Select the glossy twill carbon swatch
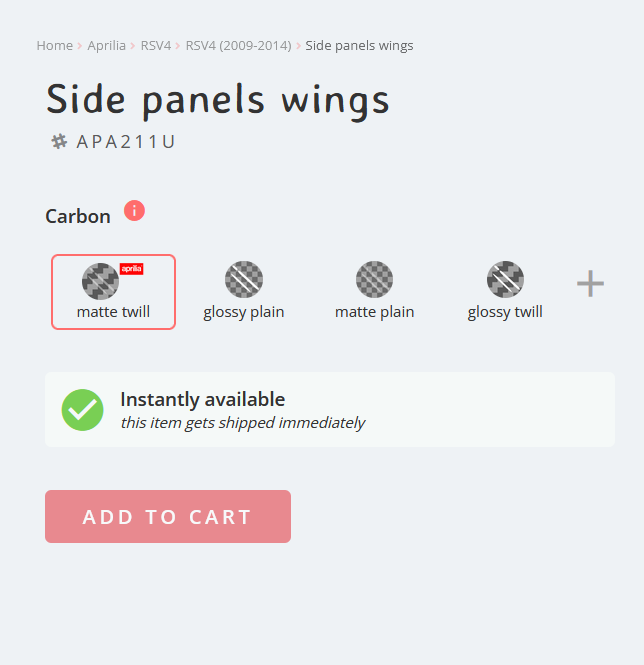 tap(505, 279)
